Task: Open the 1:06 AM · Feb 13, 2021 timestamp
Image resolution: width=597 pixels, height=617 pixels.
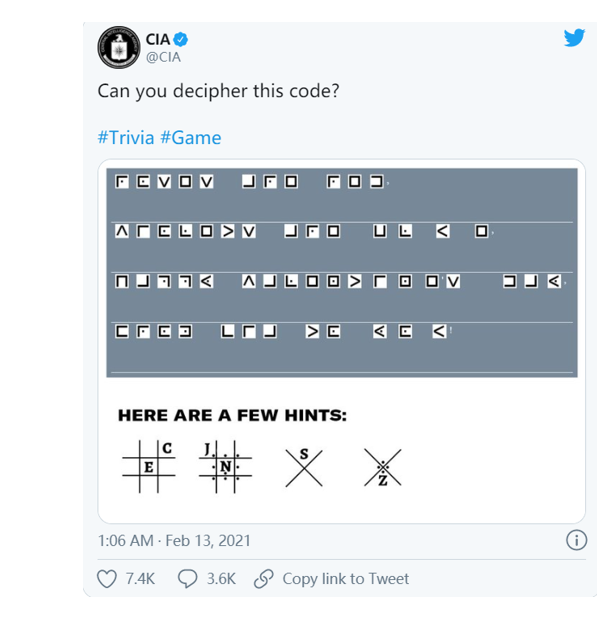Action: click(174, 541)
